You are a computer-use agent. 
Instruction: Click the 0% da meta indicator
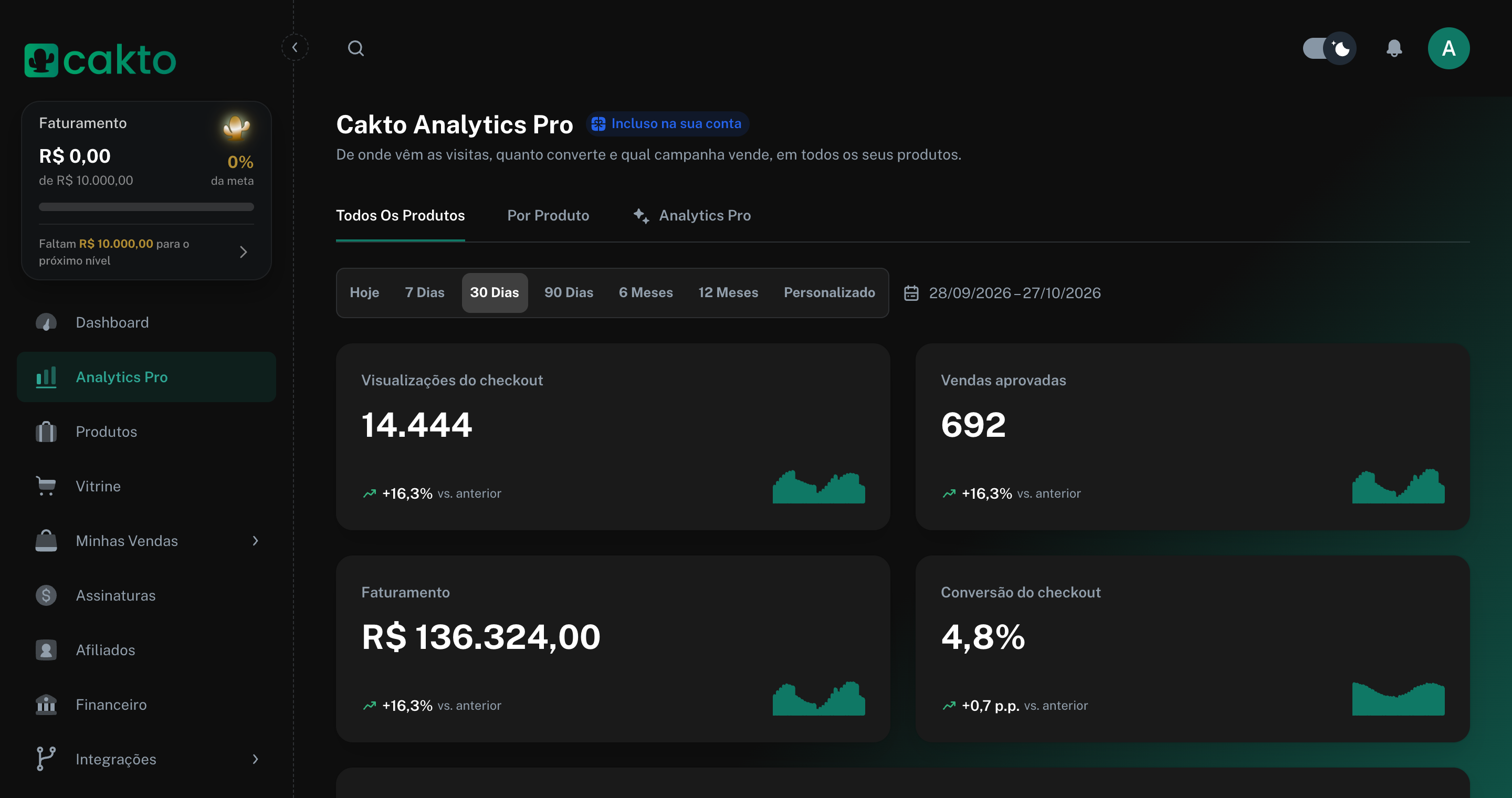click(x=233, y=170)
